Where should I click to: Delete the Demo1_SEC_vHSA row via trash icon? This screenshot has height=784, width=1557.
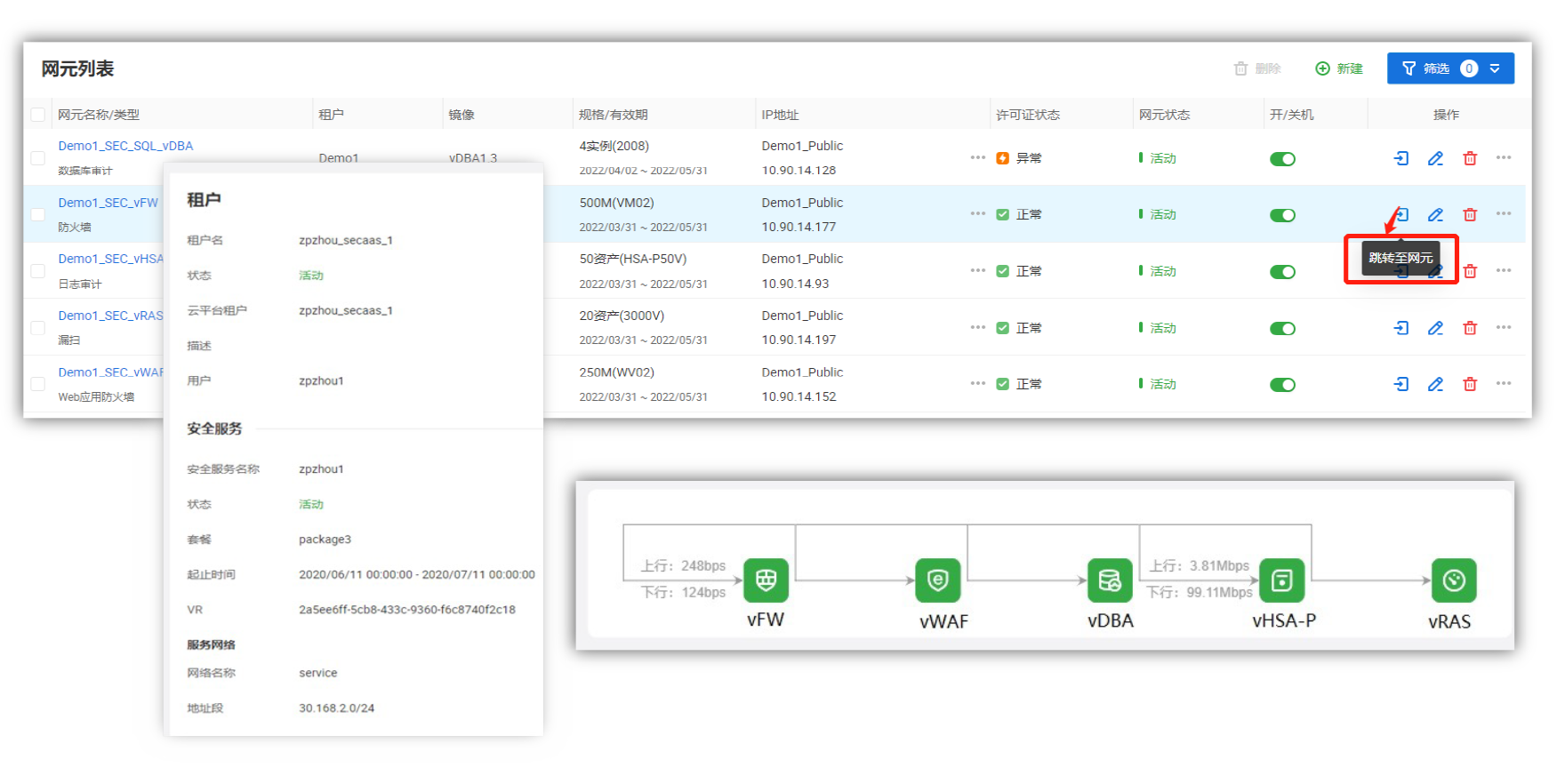(1470, 271)
